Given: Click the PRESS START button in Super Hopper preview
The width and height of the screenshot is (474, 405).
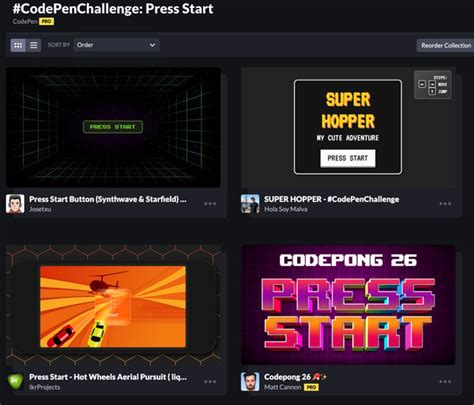Looking at the screenshot, I should click(348, 158).
